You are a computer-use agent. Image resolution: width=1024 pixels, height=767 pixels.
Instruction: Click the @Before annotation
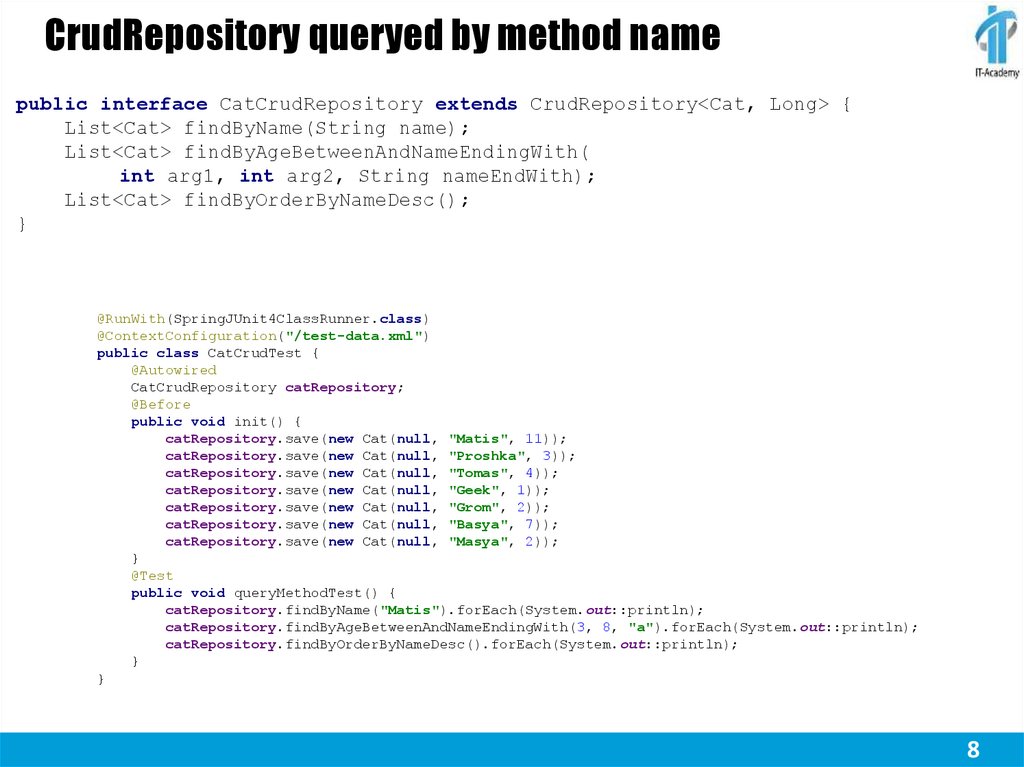161,404
